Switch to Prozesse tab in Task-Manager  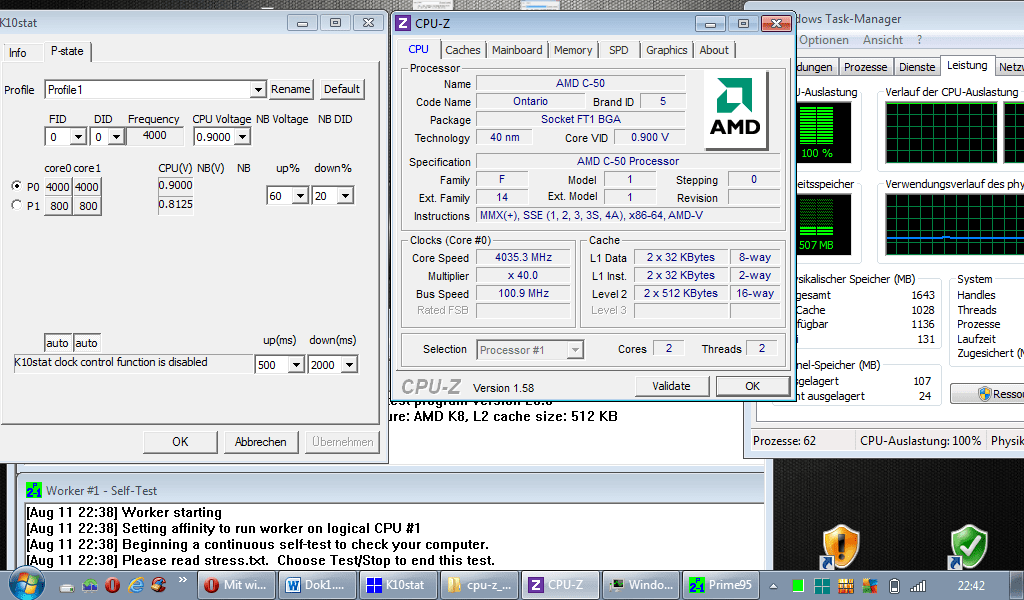pyautogui.click(x=865, y=67)
